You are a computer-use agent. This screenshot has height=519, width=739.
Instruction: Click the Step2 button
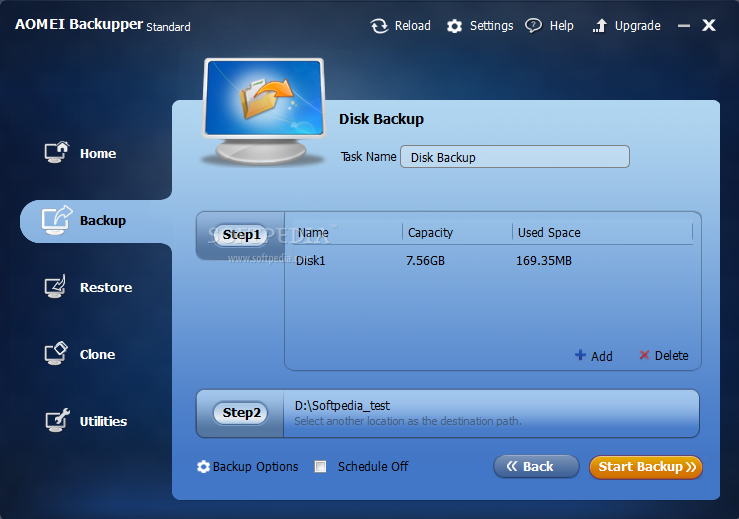[241, 413]
